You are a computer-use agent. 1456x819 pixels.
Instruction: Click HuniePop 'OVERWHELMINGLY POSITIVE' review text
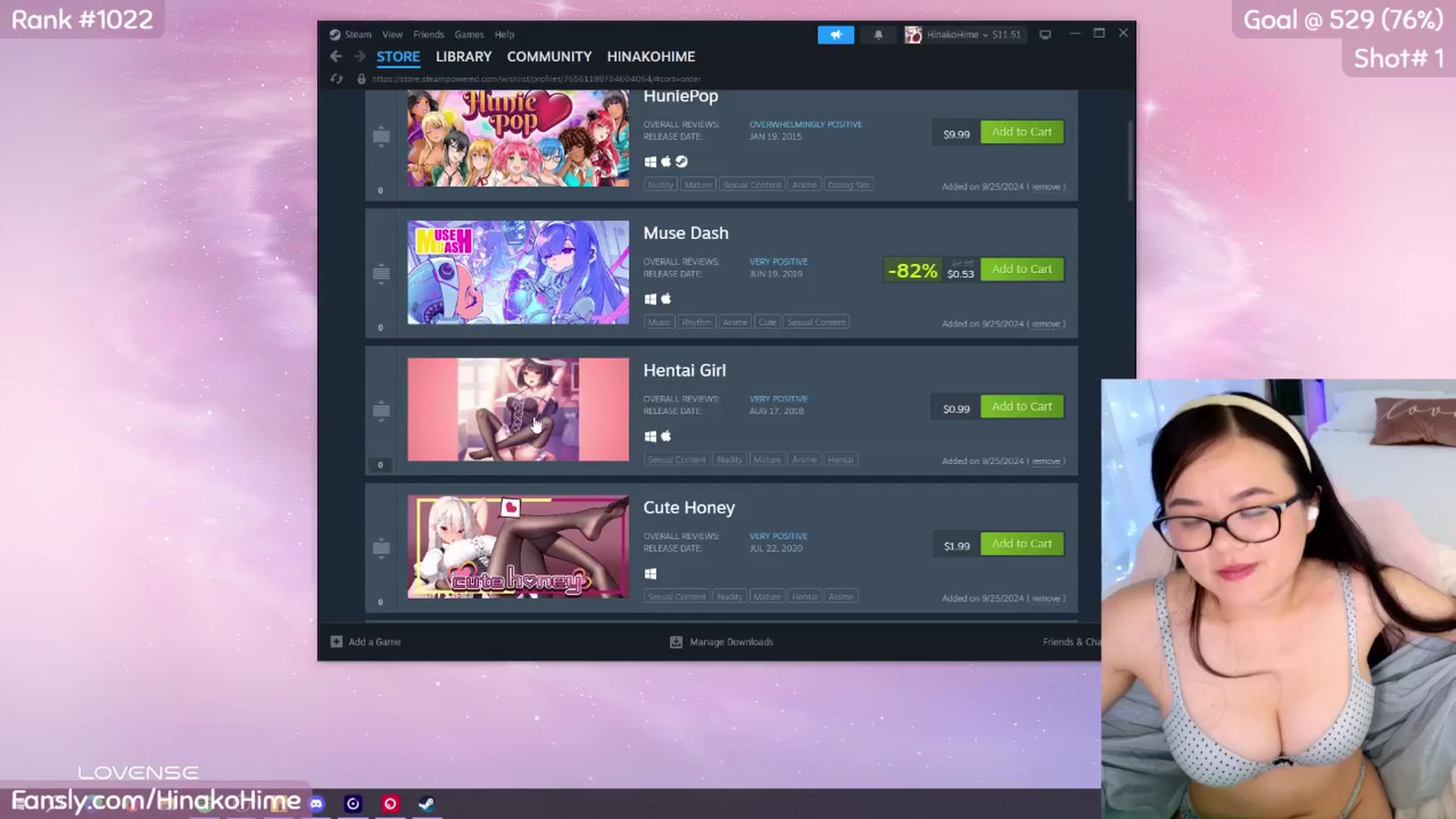pyautogui.click(x=805, y=124)
